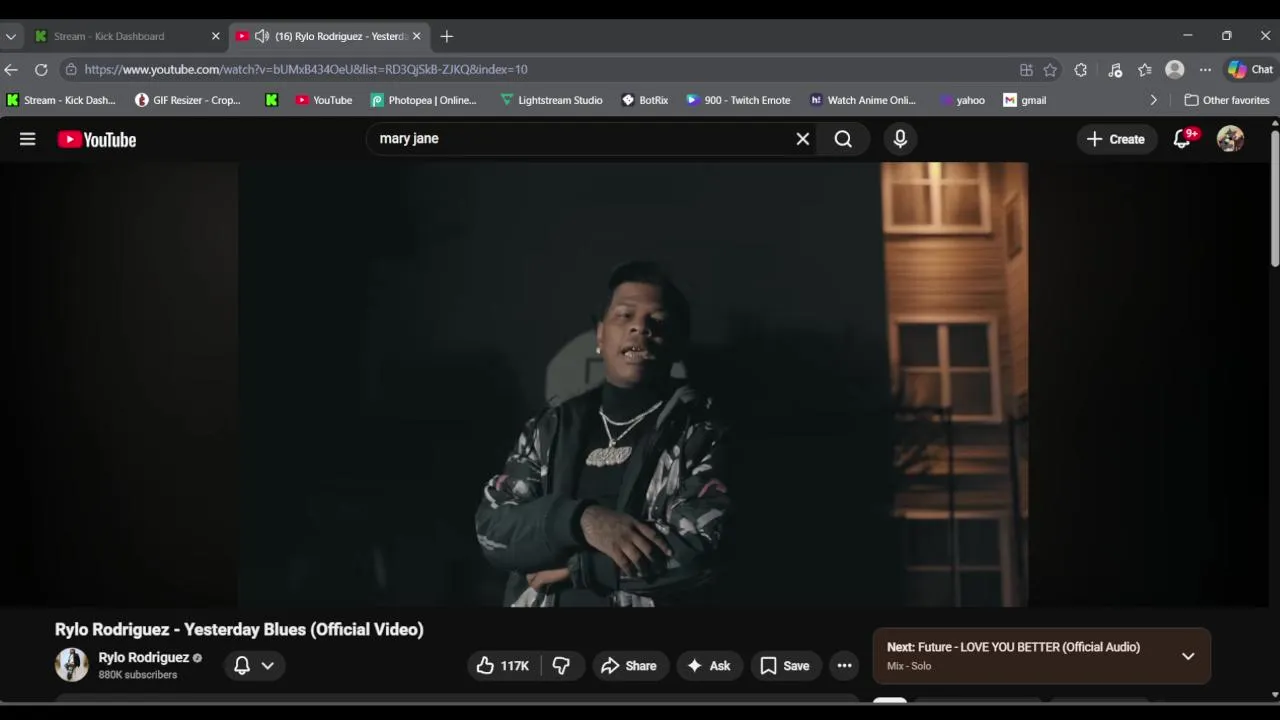Open the account avatar menu
Viewport: 1280px width, 720px height.
[x=1230, y=139]
